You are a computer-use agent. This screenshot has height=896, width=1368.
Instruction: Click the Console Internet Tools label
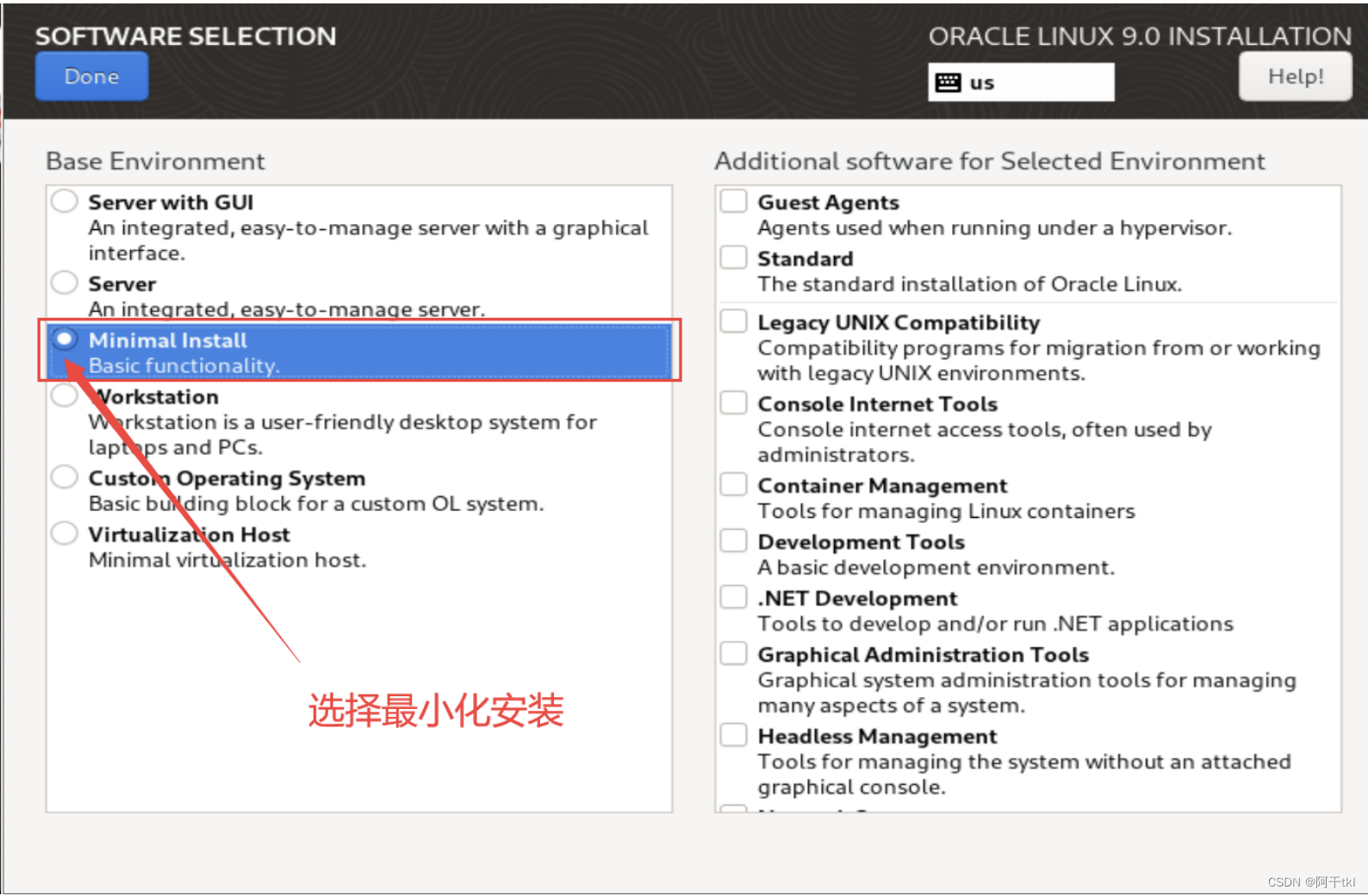pyautogui.click(x=877, y=404)
